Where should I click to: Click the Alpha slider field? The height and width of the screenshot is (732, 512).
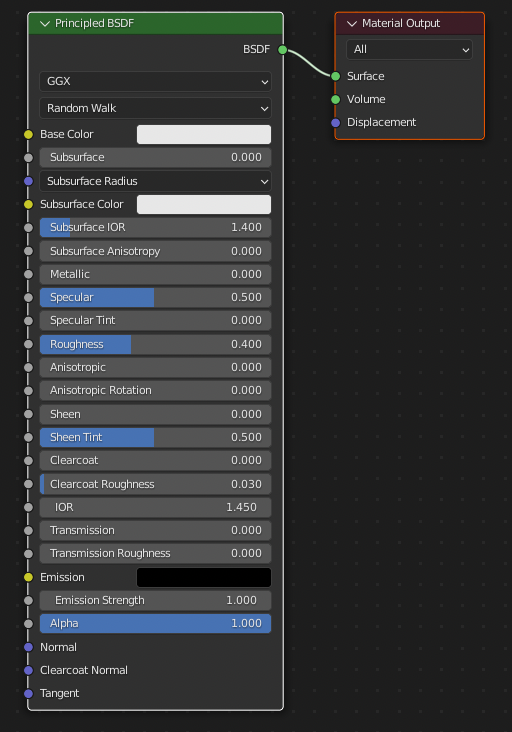(x=155, y=623)
